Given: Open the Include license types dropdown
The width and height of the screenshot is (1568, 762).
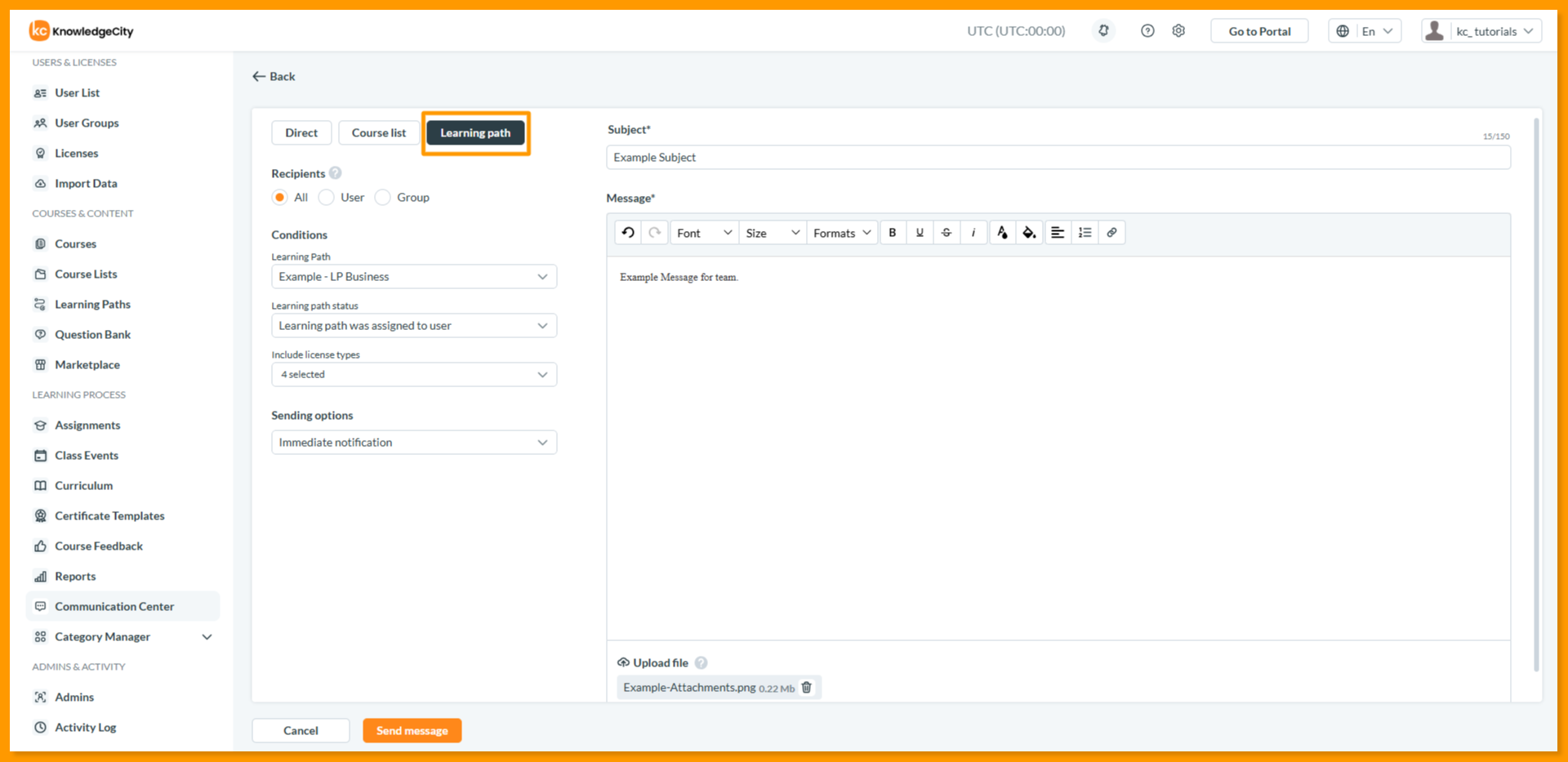Looking at the screenshot, I should 414,375.
